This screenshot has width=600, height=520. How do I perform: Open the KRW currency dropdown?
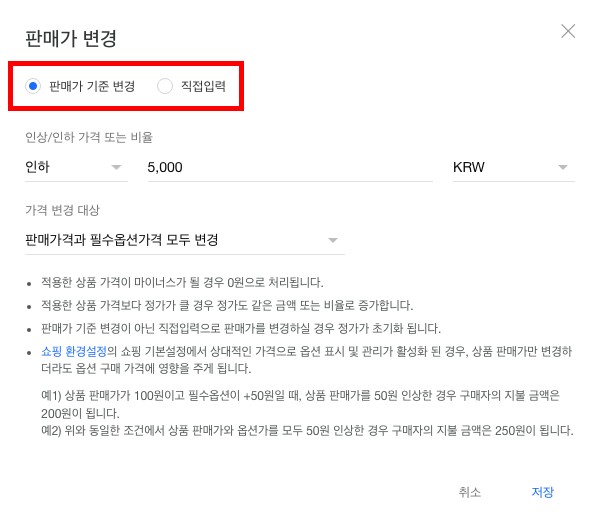(x=510, y=167)
